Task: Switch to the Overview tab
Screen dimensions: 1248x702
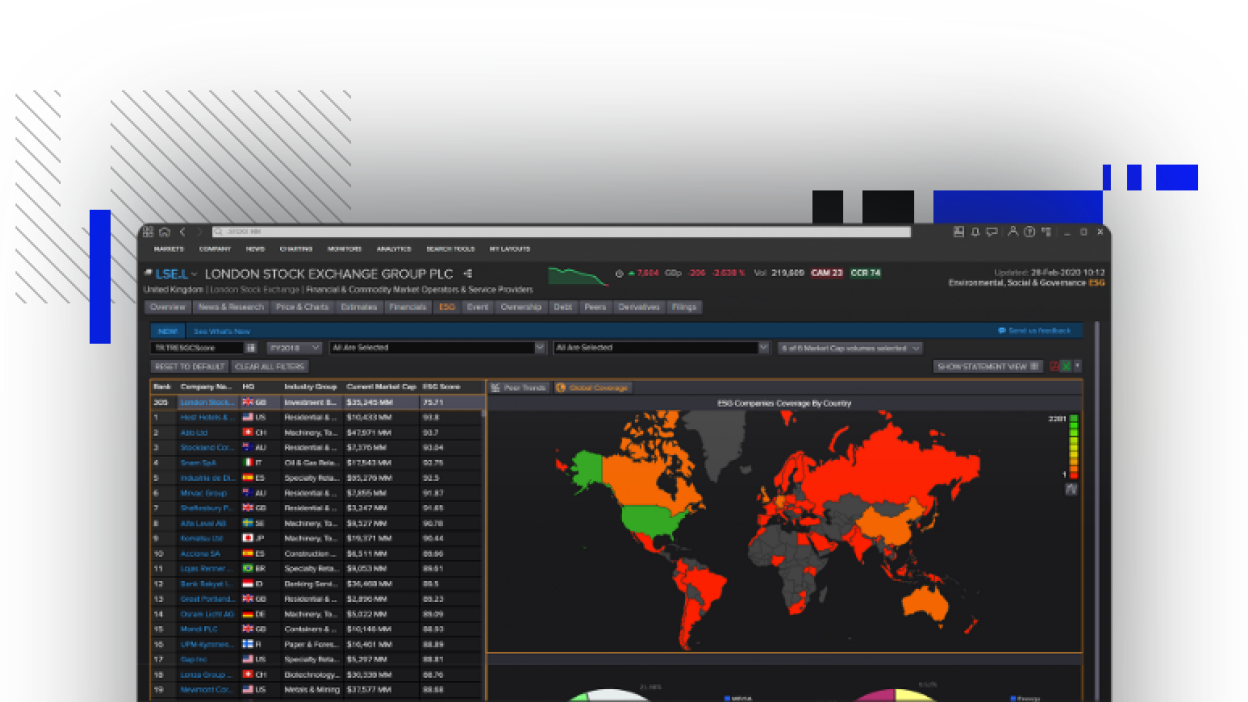Action: point(168,307)
